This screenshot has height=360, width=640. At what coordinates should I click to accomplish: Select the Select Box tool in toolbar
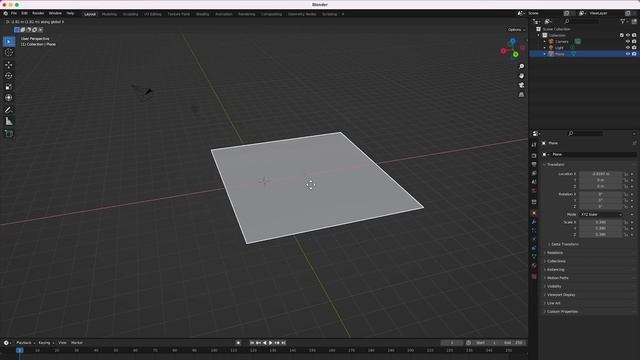pos(9,42)
